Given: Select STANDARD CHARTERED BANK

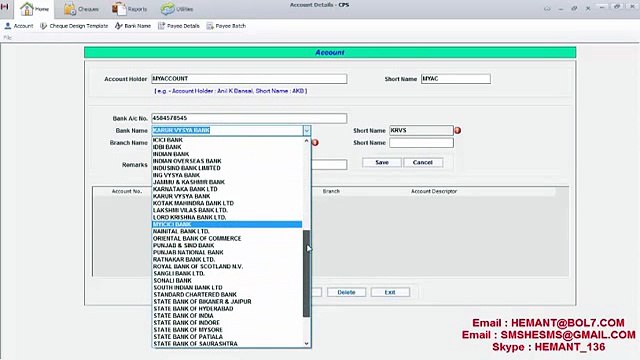Looking at the screenshot, I should coord(227,295).
